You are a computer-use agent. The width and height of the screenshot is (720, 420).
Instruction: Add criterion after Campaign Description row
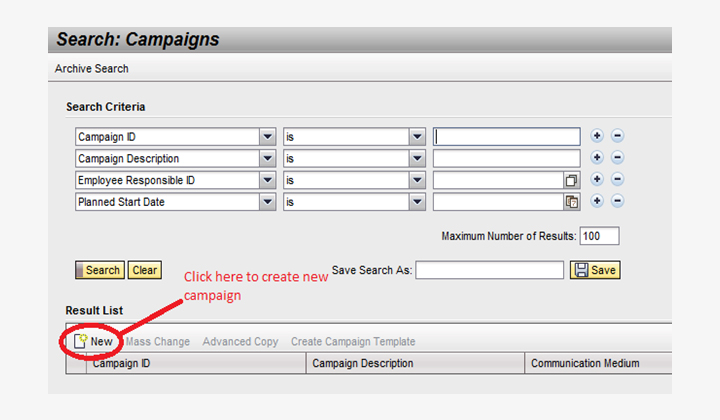[597, 158]
